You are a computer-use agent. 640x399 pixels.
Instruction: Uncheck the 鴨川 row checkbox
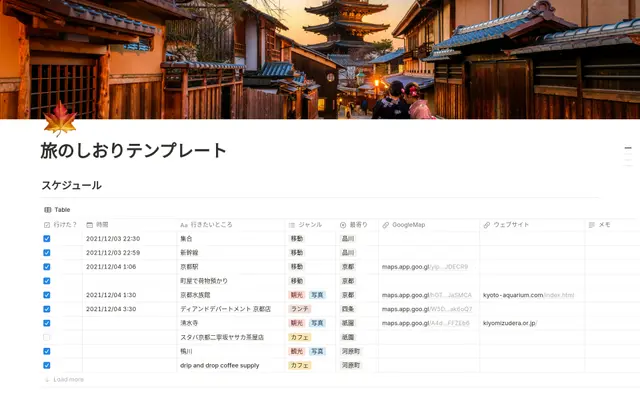(x=47, y=351)
